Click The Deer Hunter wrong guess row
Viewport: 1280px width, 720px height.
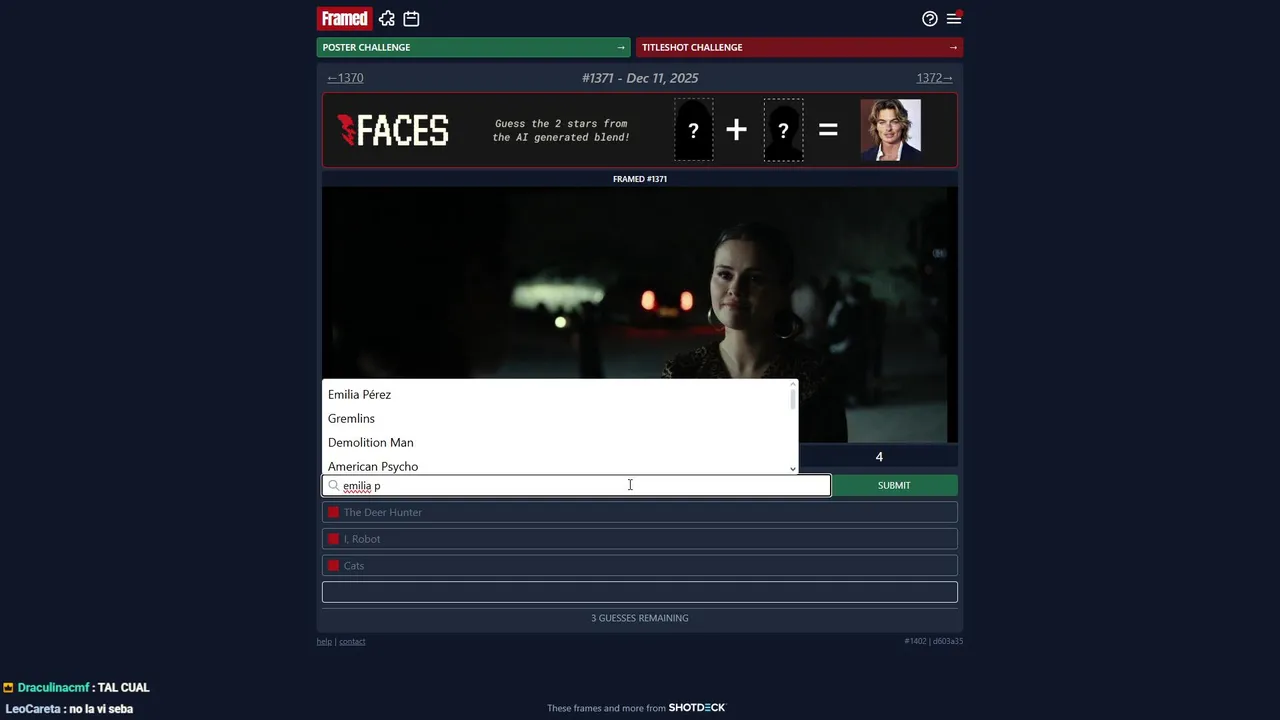tap(640, 512)
